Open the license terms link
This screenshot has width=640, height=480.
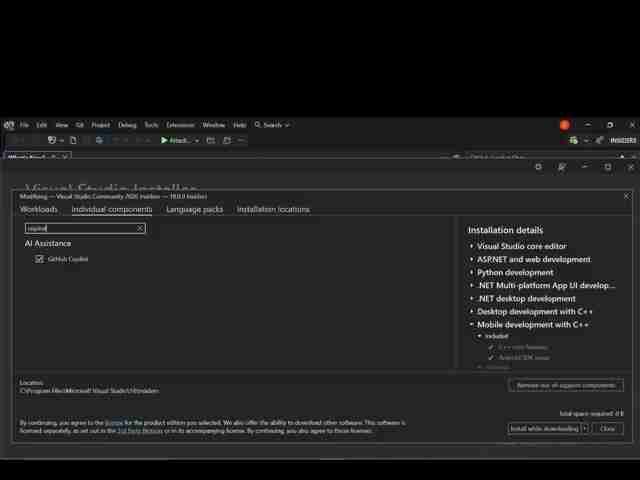114,423
